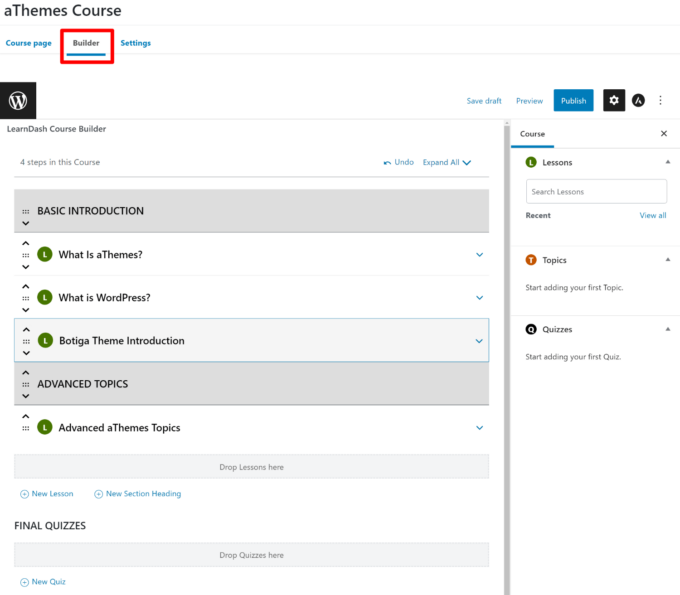Add a New Lesson
The width and height of the screenshot is (680, 595).
(x=47, y=494)
